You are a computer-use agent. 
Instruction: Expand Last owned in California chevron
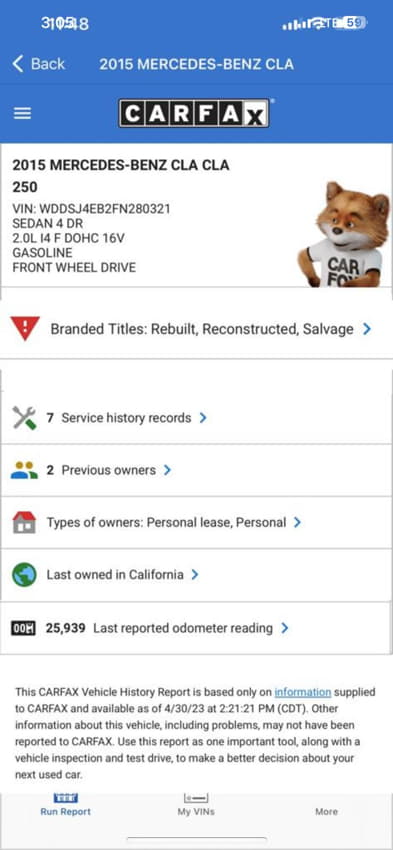[195, 575]
